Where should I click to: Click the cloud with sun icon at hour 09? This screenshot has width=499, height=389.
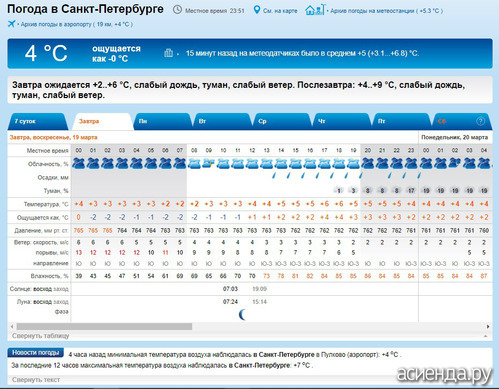(x=208, y=163)
